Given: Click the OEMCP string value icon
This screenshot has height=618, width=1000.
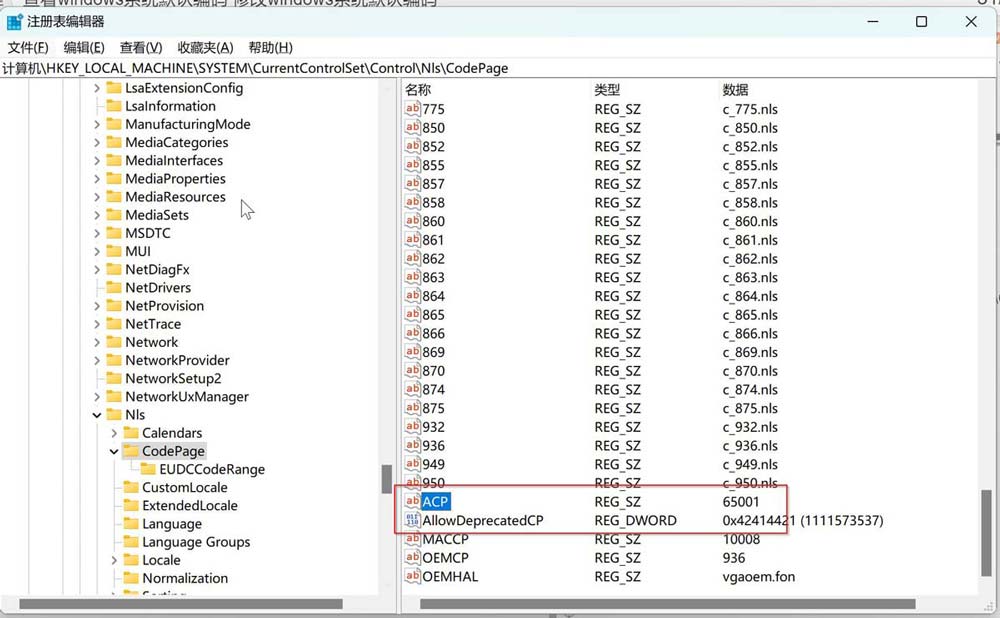Looking at the screenshot, I should pyautogui.click(x=412, y=558).
